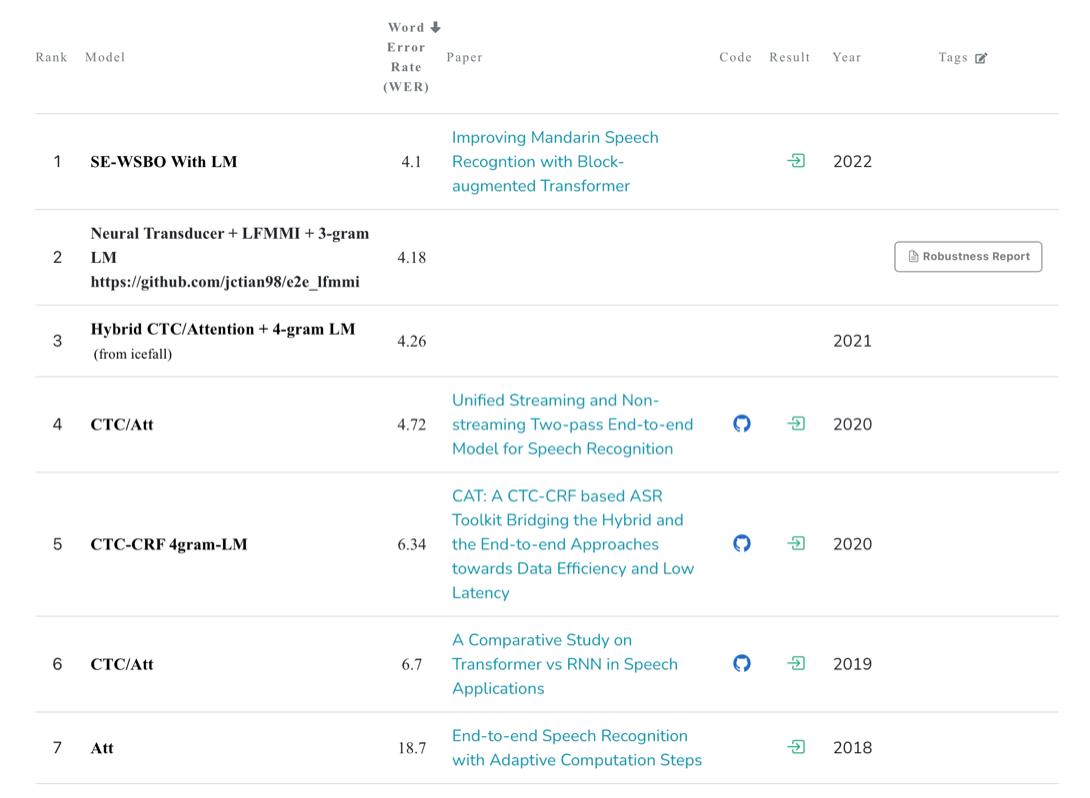Screen dimensions: 1090x798
Task: Open GitHub code icon for rank 6 CTC/Att
Action: 741,664
